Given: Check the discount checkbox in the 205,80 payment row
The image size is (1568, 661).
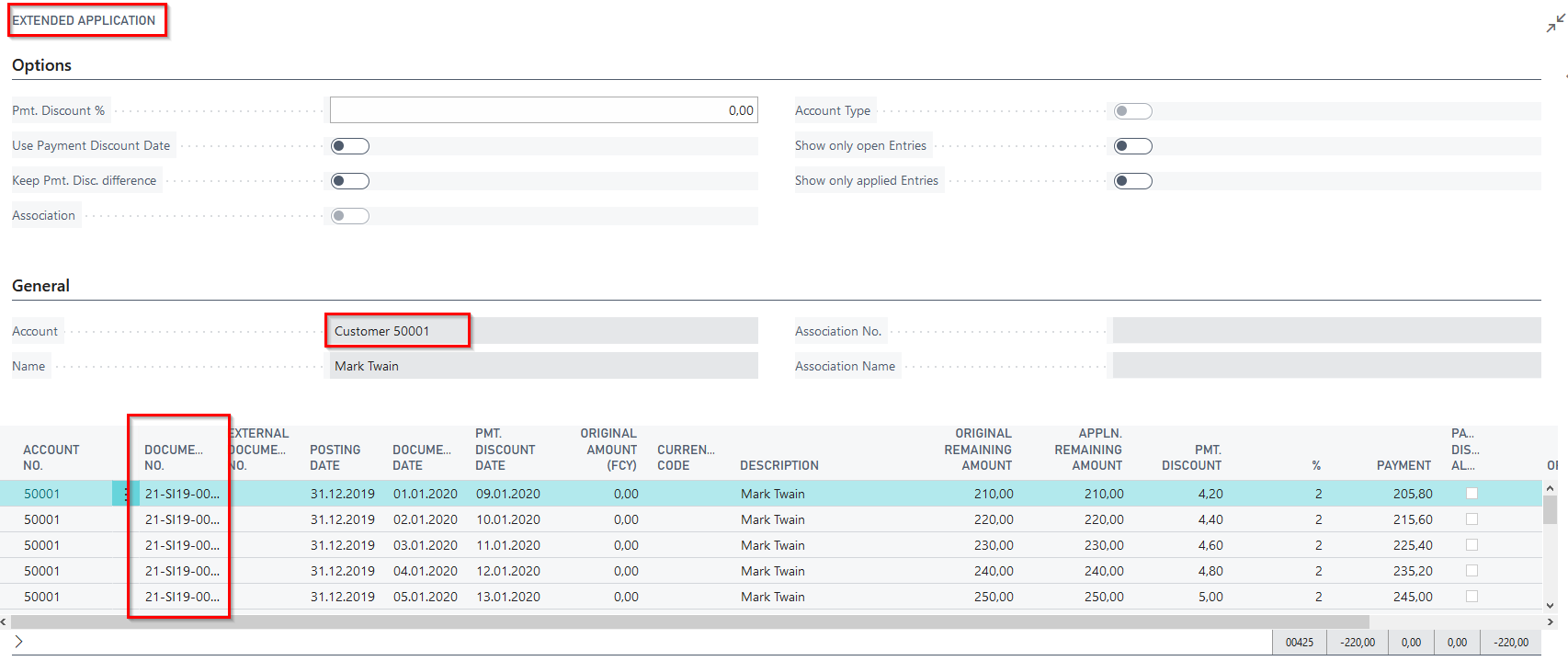Looking at the screenshot, I should click(x=1471, y=494).
